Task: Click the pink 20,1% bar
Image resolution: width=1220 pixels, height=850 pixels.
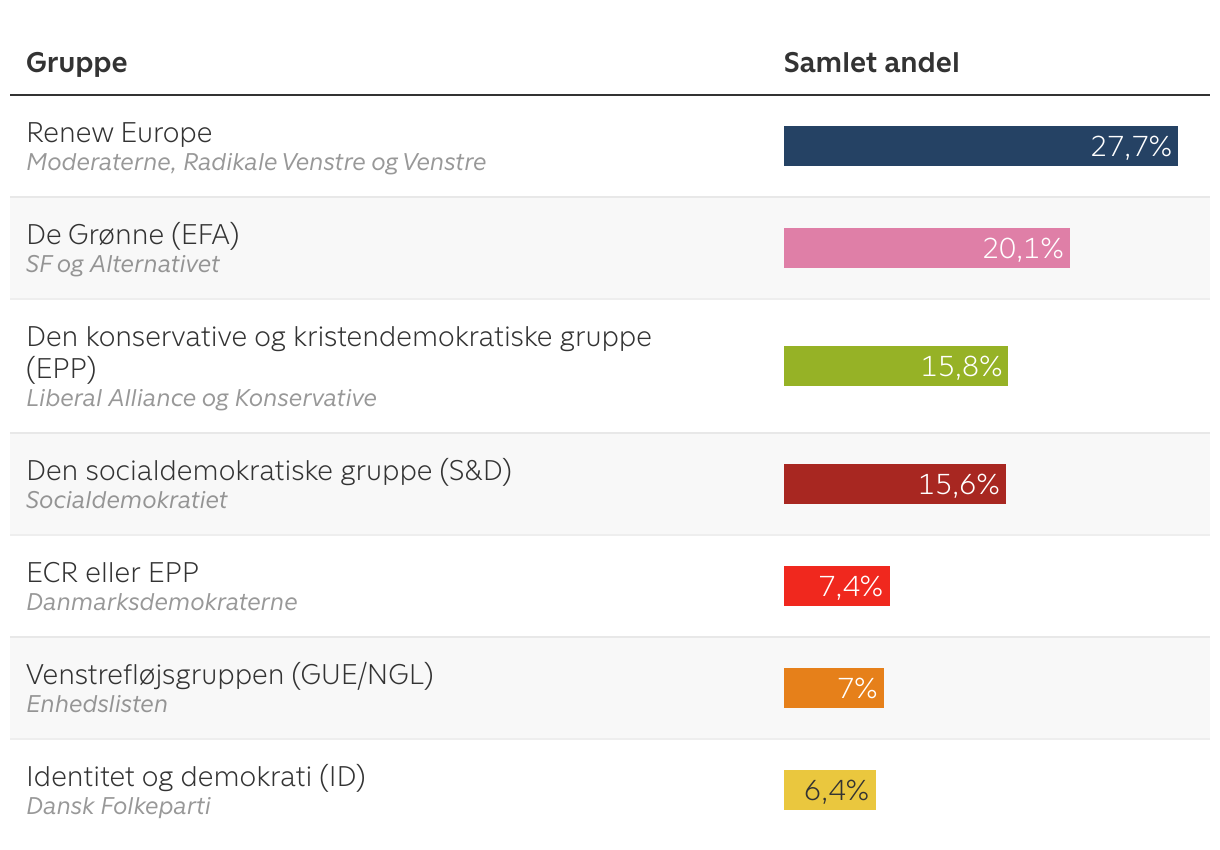Action: (926, 248)
